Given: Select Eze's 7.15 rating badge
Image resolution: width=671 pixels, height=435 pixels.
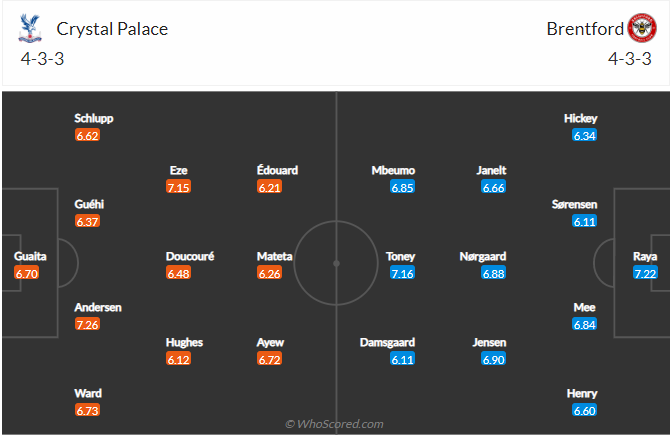Looking at the screenshot, I should coord(179,187).
